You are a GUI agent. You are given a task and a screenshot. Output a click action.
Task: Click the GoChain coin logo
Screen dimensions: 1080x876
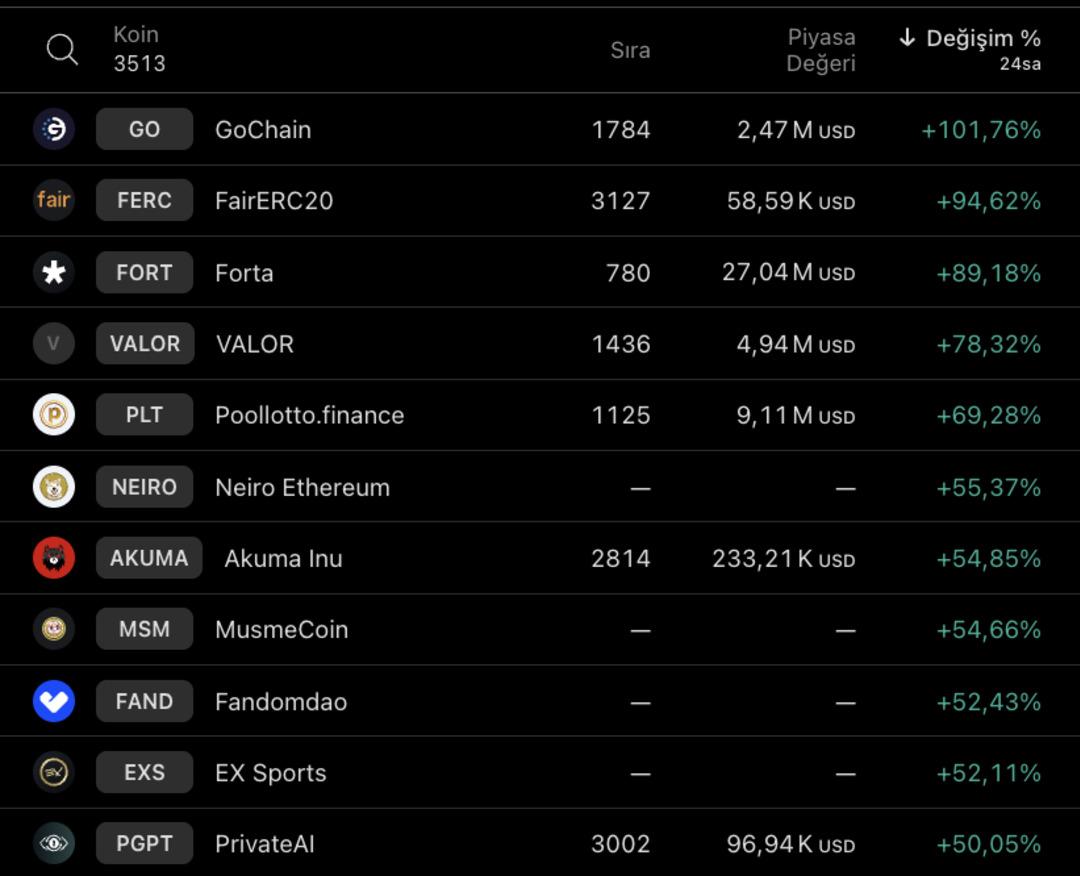pos(54,129)
